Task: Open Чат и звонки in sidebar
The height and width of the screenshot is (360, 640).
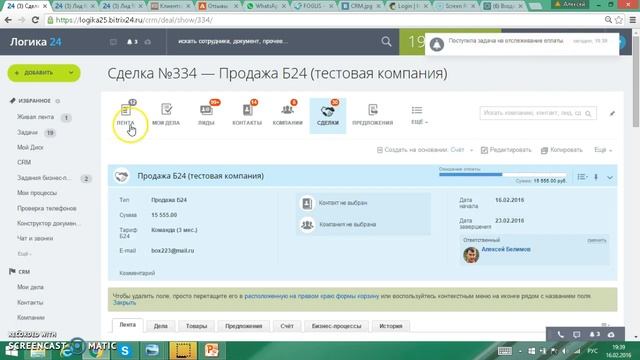Action: (x=35, y=238)
